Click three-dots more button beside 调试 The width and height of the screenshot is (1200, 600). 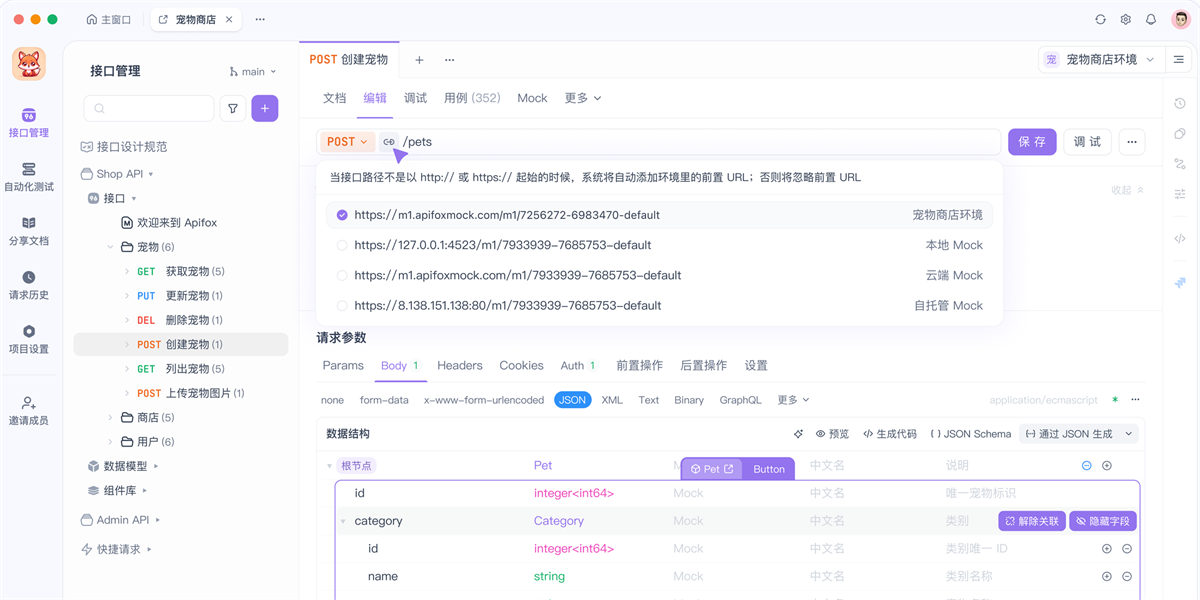click(1132, 142)
